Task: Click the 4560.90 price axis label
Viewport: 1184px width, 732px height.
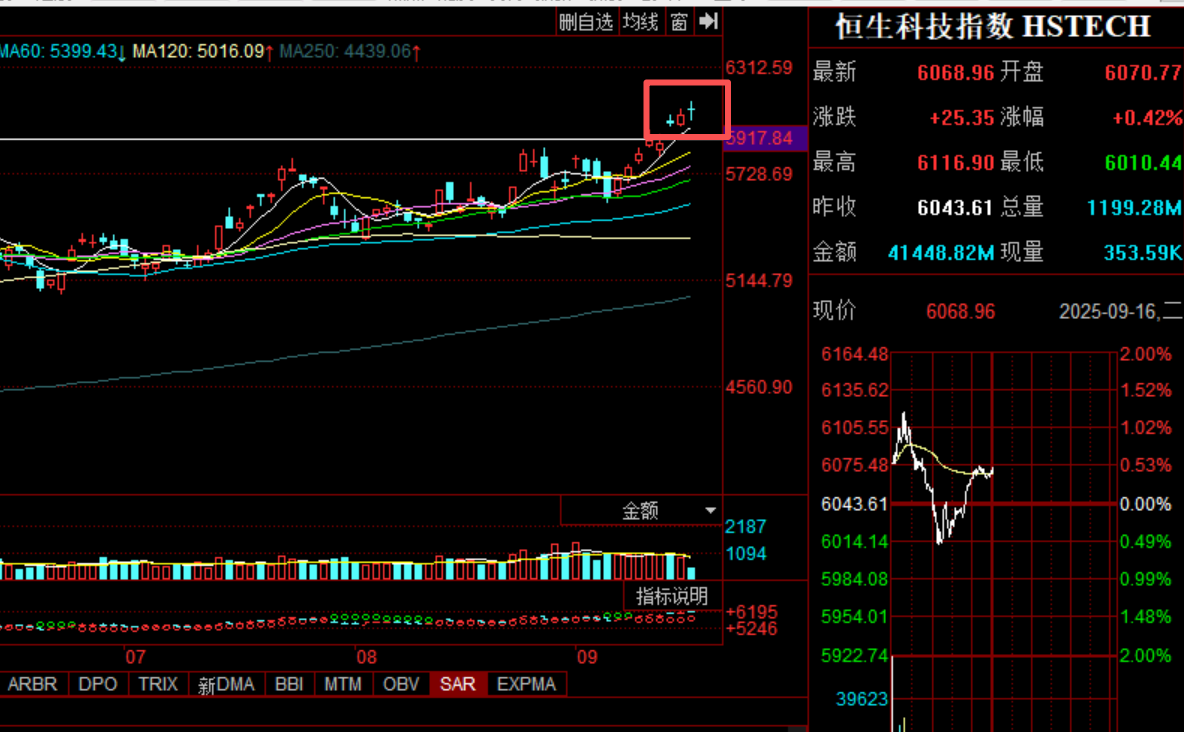Action: pyautogui.click(x=759, y=388)
